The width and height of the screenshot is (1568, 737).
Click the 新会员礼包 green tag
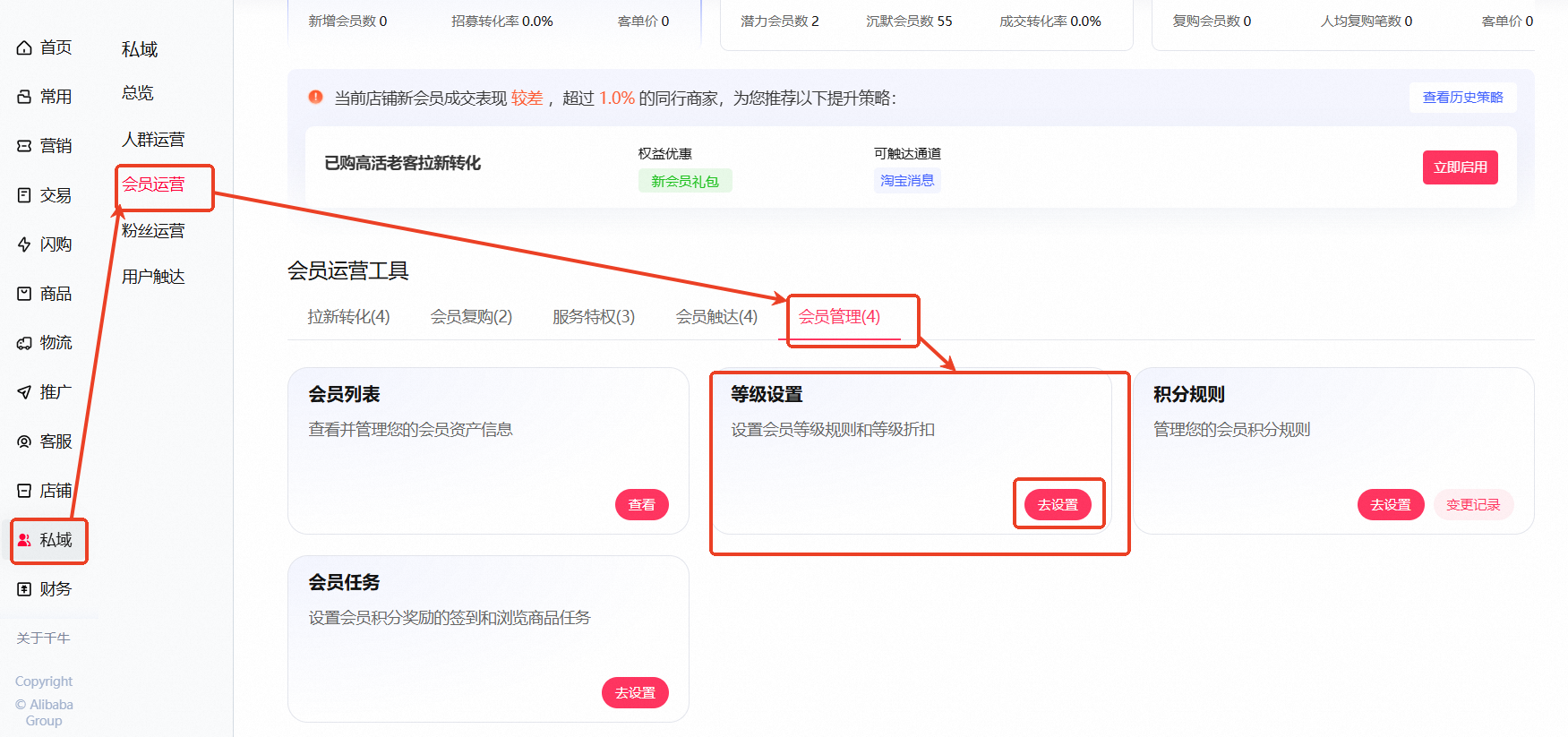point(685,181)
